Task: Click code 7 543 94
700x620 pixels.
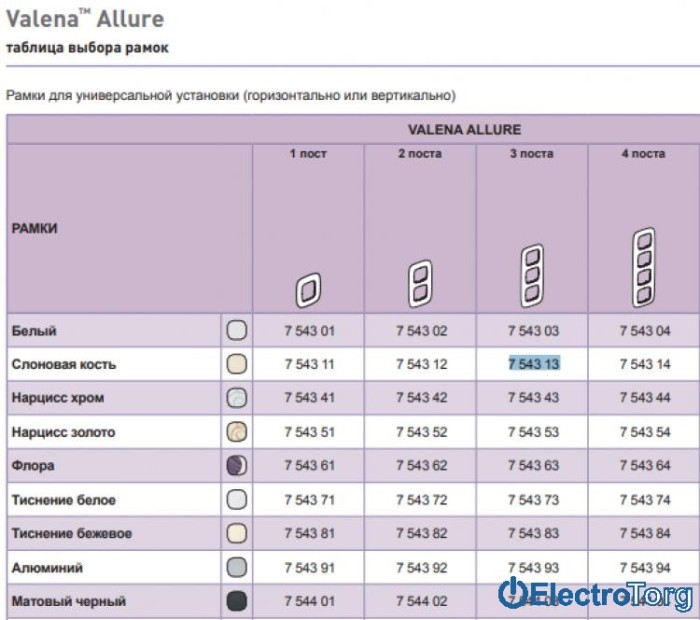Action: click(645, 567)
